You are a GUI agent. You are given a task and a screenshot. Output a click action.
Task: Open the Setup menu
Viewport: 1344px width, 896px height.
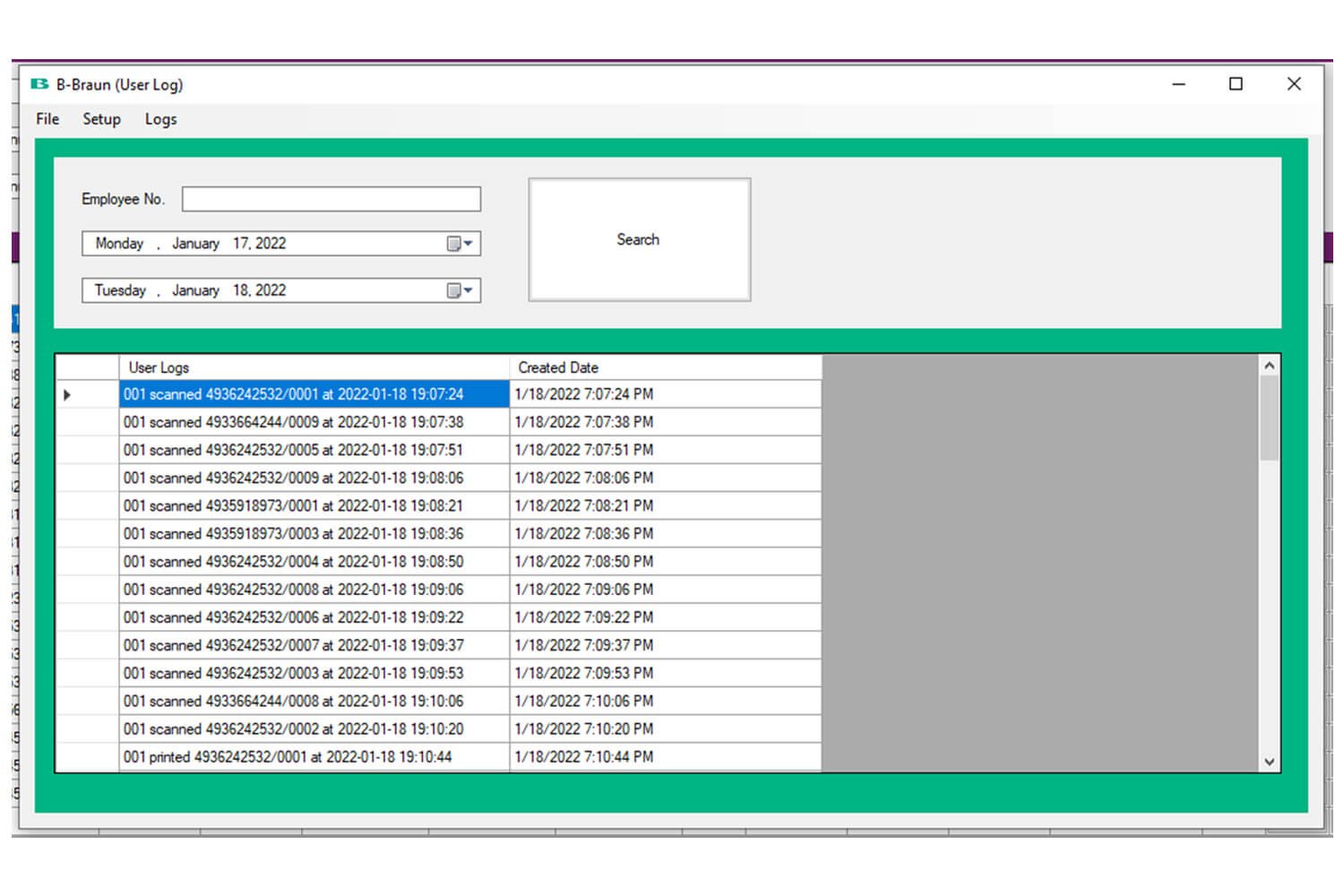pyautogui.click(x=101, y=119)
